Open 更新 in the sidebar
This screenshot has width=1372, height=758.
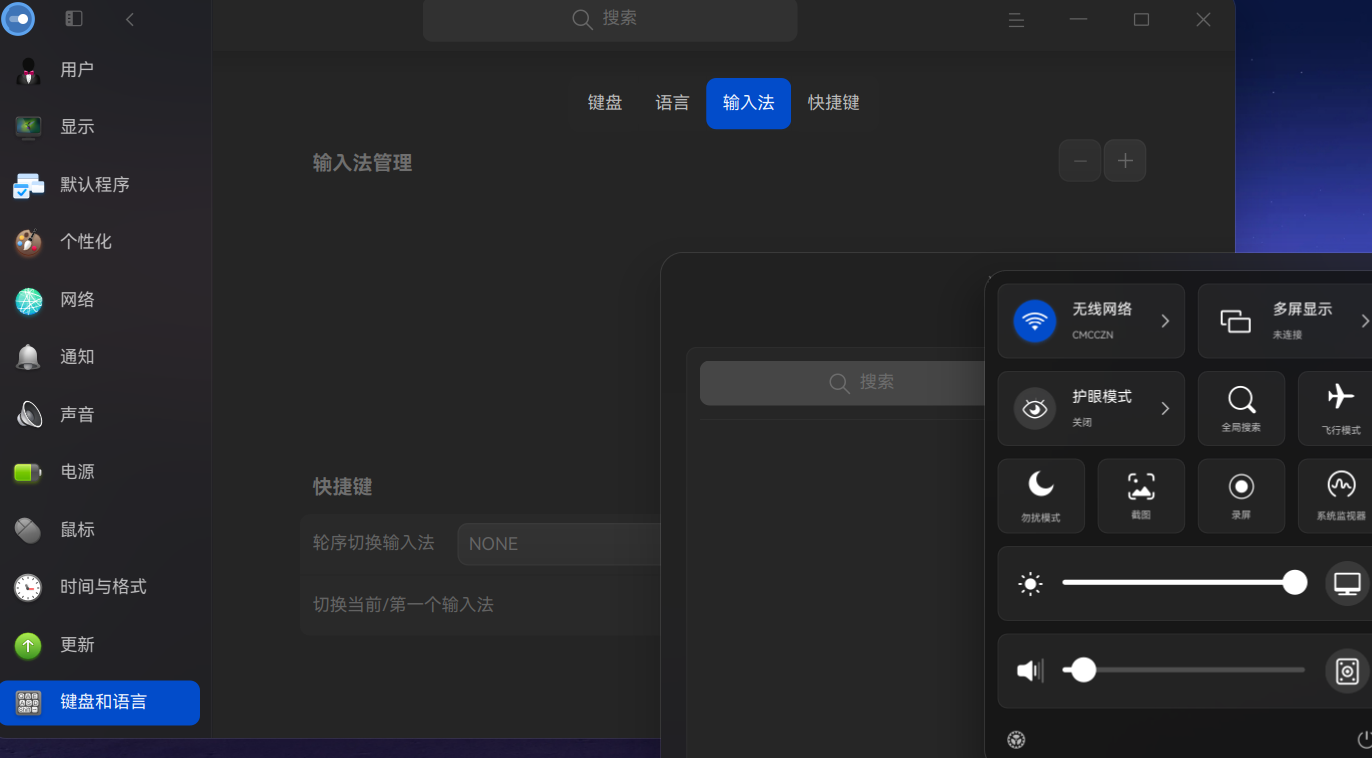(100, 645)
